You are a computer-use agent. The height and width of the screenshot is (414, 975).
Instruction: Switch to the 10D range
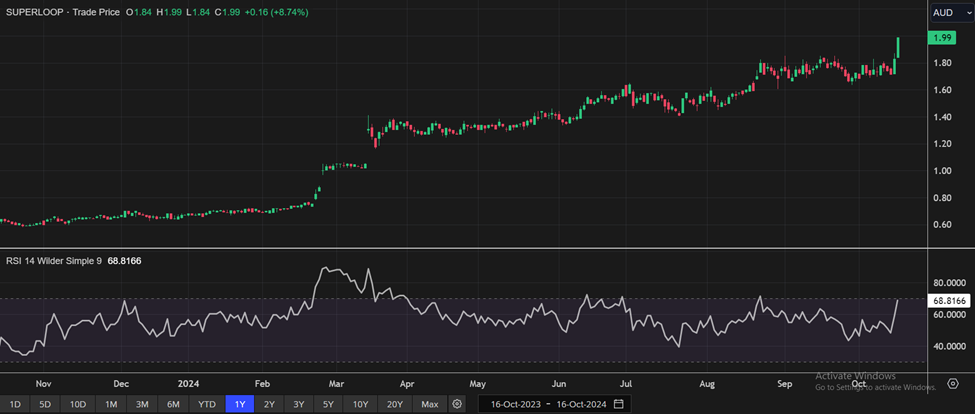tap(78, 404)
